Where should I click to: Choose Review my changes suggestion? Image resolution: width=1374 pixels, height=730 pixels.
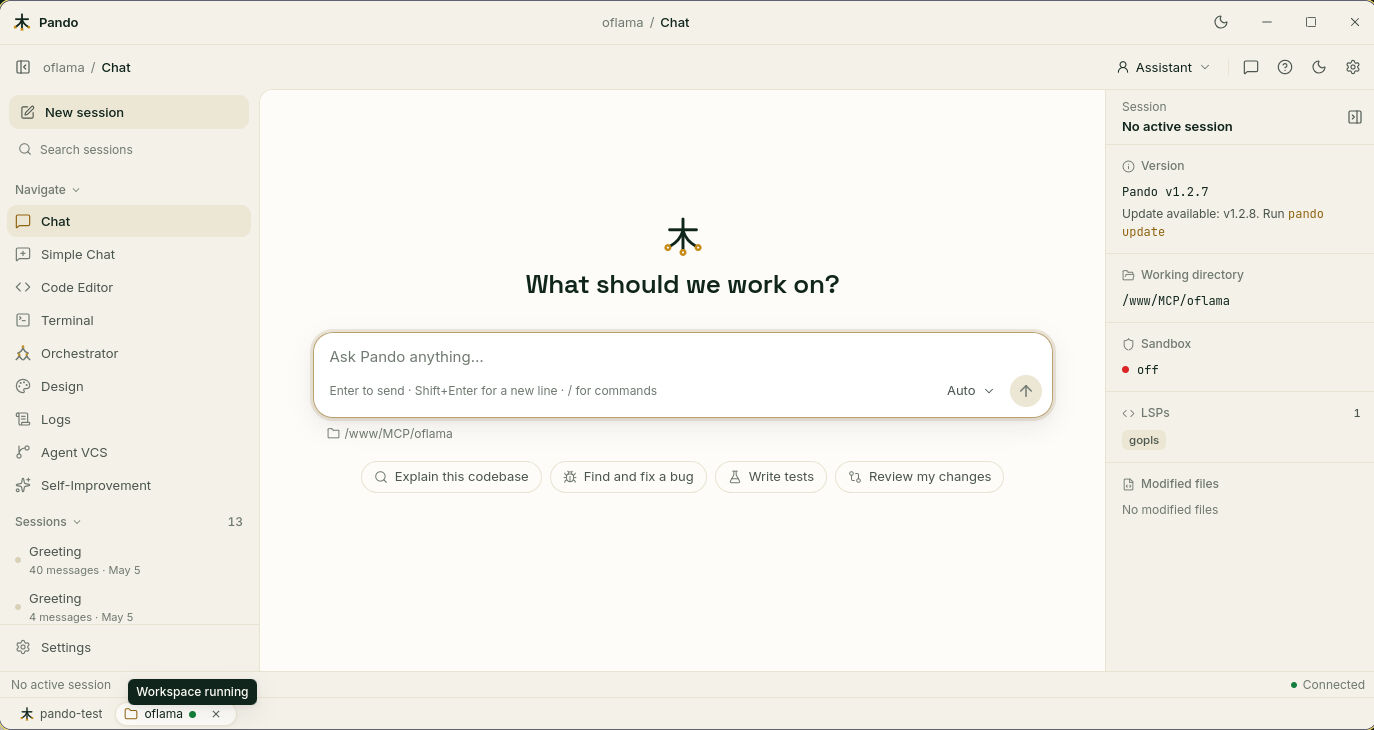[x=919, y=477]
